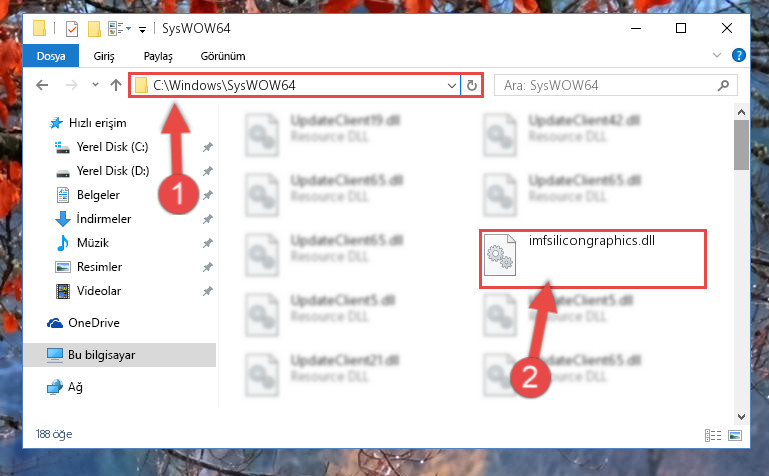Click the vertical scrollbar thumb
Image resolution: width=769 pixels, height=476 pixels.
(741, 145)
